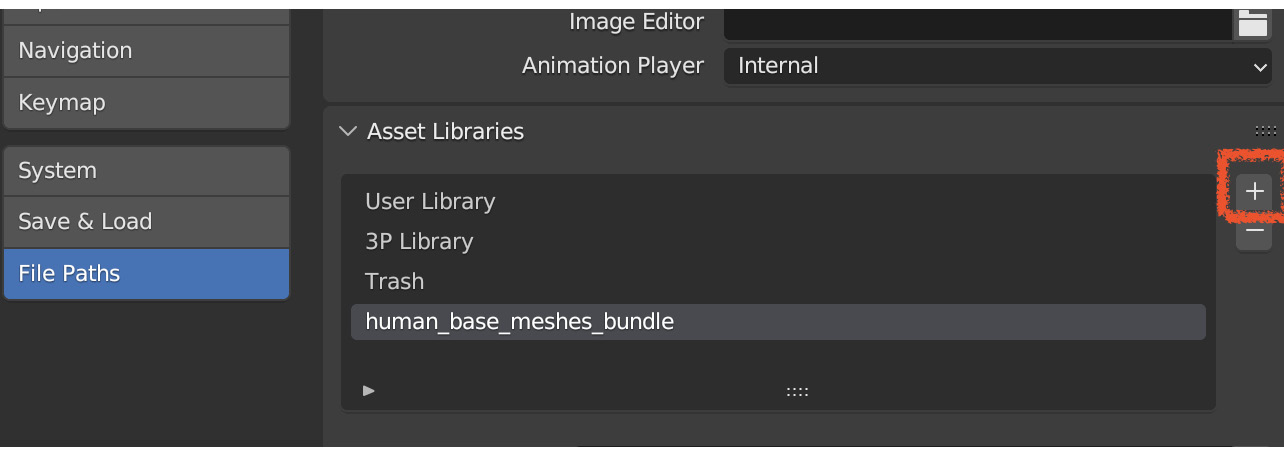Click the Image Editor path field
Viewport: 1284px width, 456px height.
(978, 23)
